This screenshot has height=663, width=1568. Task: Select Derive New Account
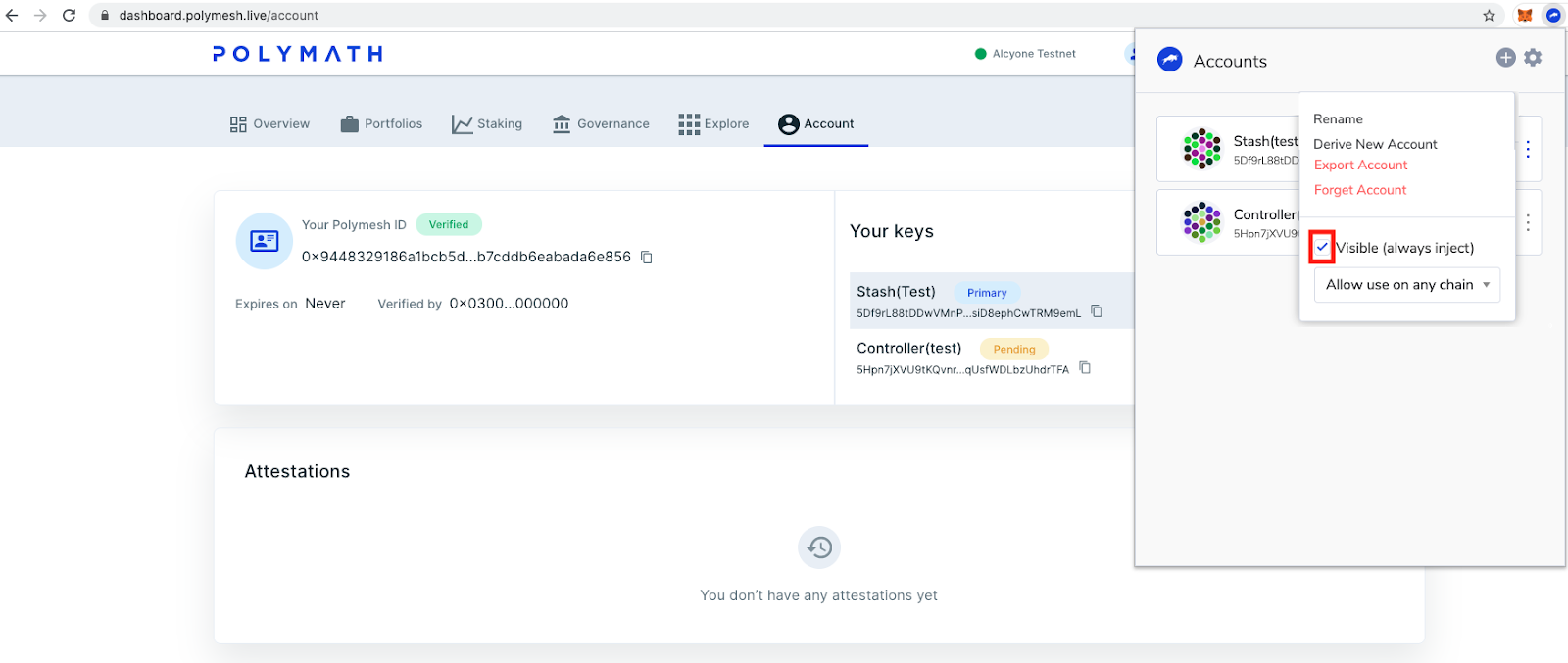pyautogui.click(x=1375, y=144)
